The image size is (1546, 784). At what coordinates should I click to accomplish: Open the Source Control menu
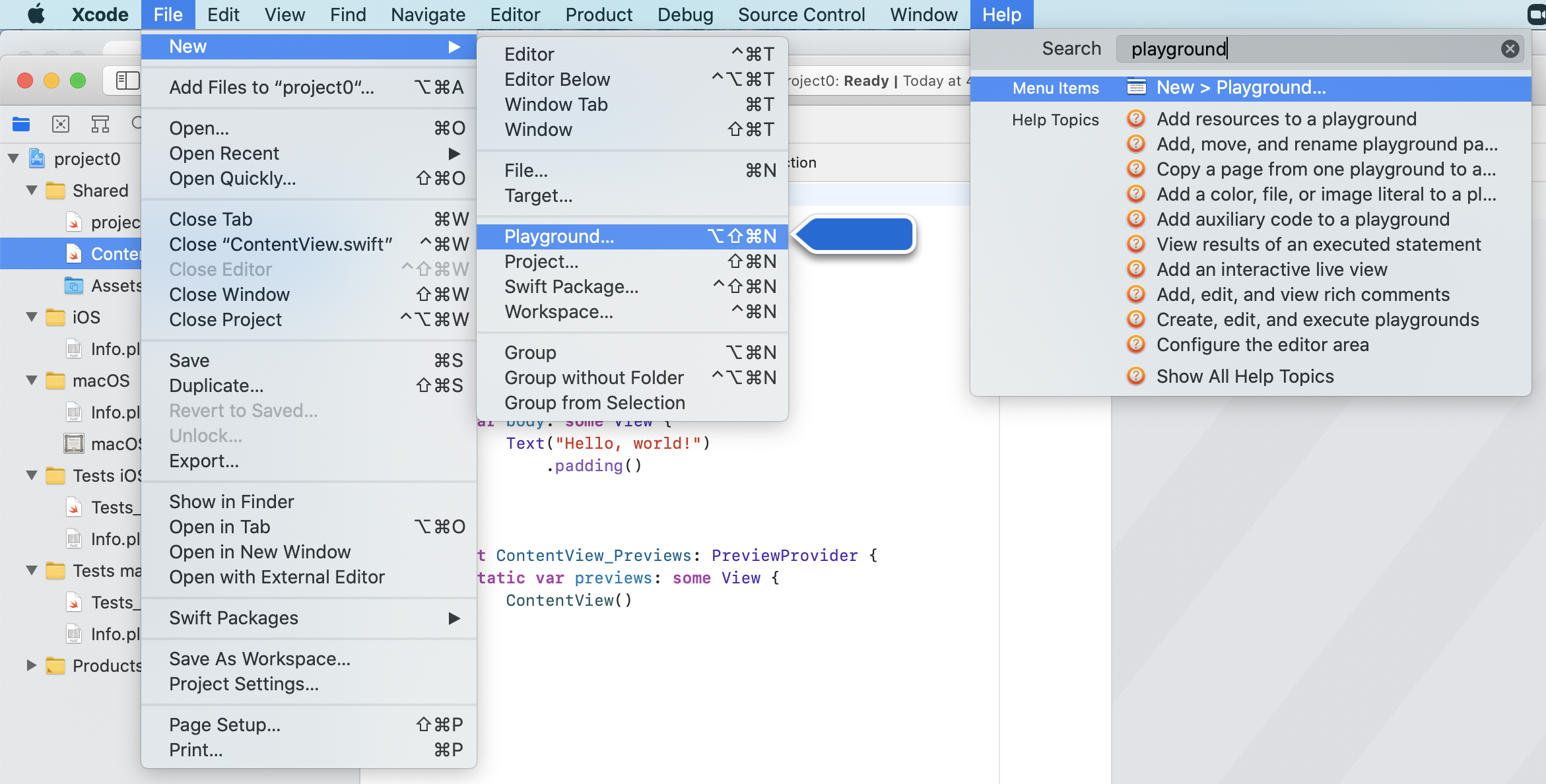tap(801, 15)
